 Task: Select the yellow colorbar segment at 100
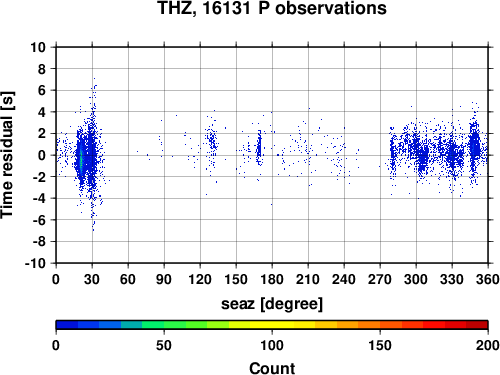click(272, 325)
